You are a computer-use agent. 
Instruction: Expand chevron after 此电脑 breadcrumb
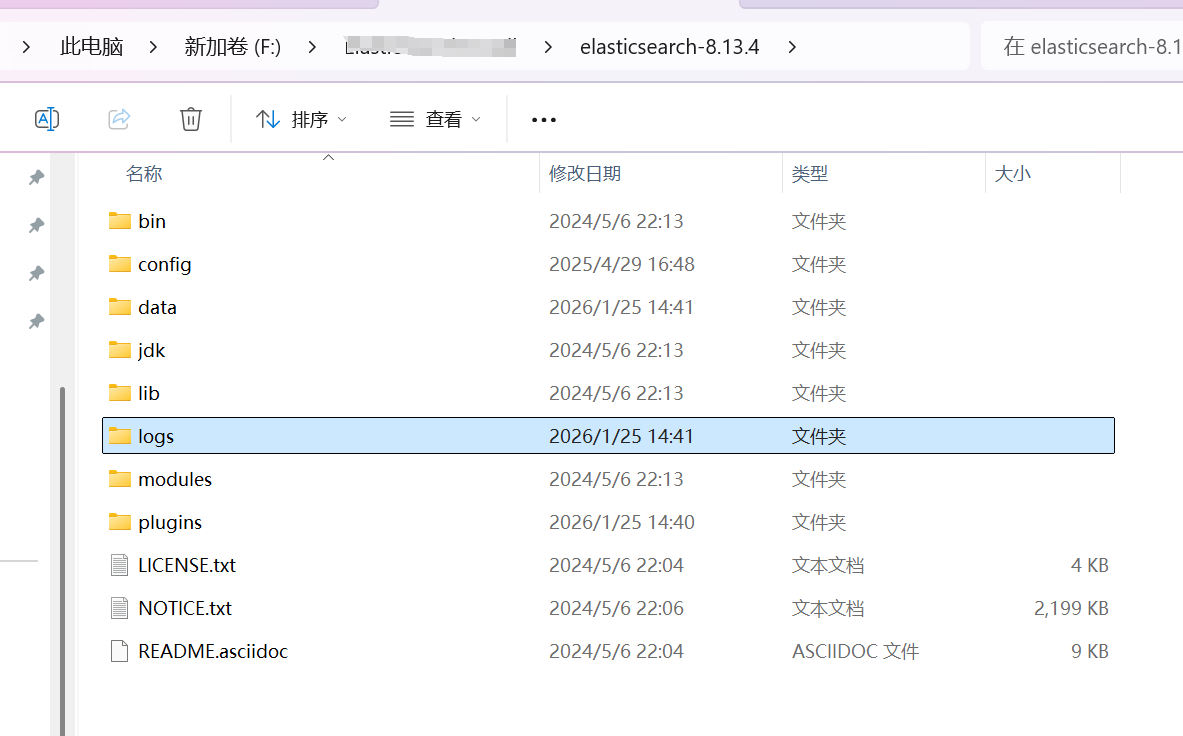(153, 47)
